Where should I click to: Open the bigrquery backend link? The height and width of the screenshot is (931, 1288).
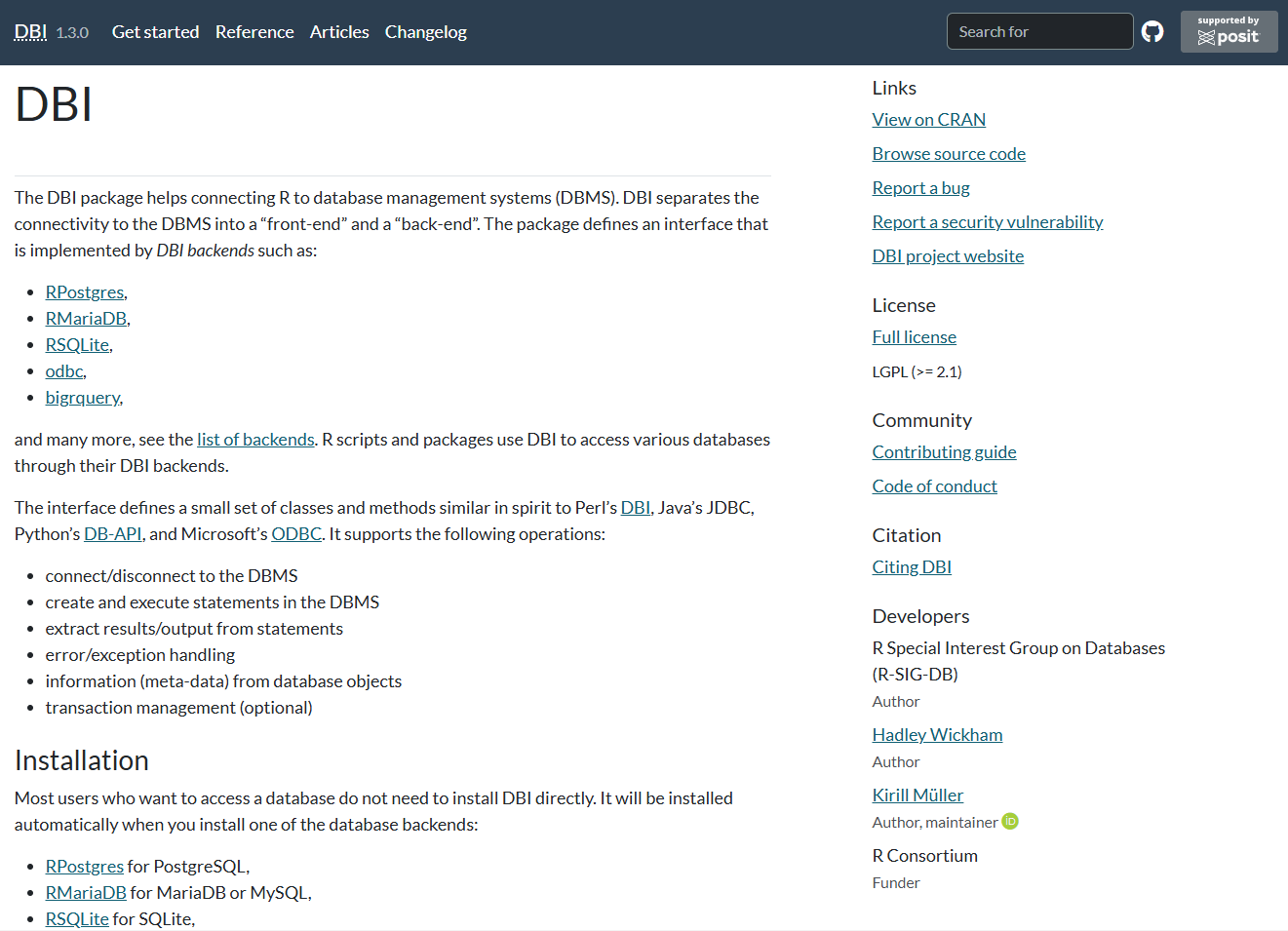(83, 398)
